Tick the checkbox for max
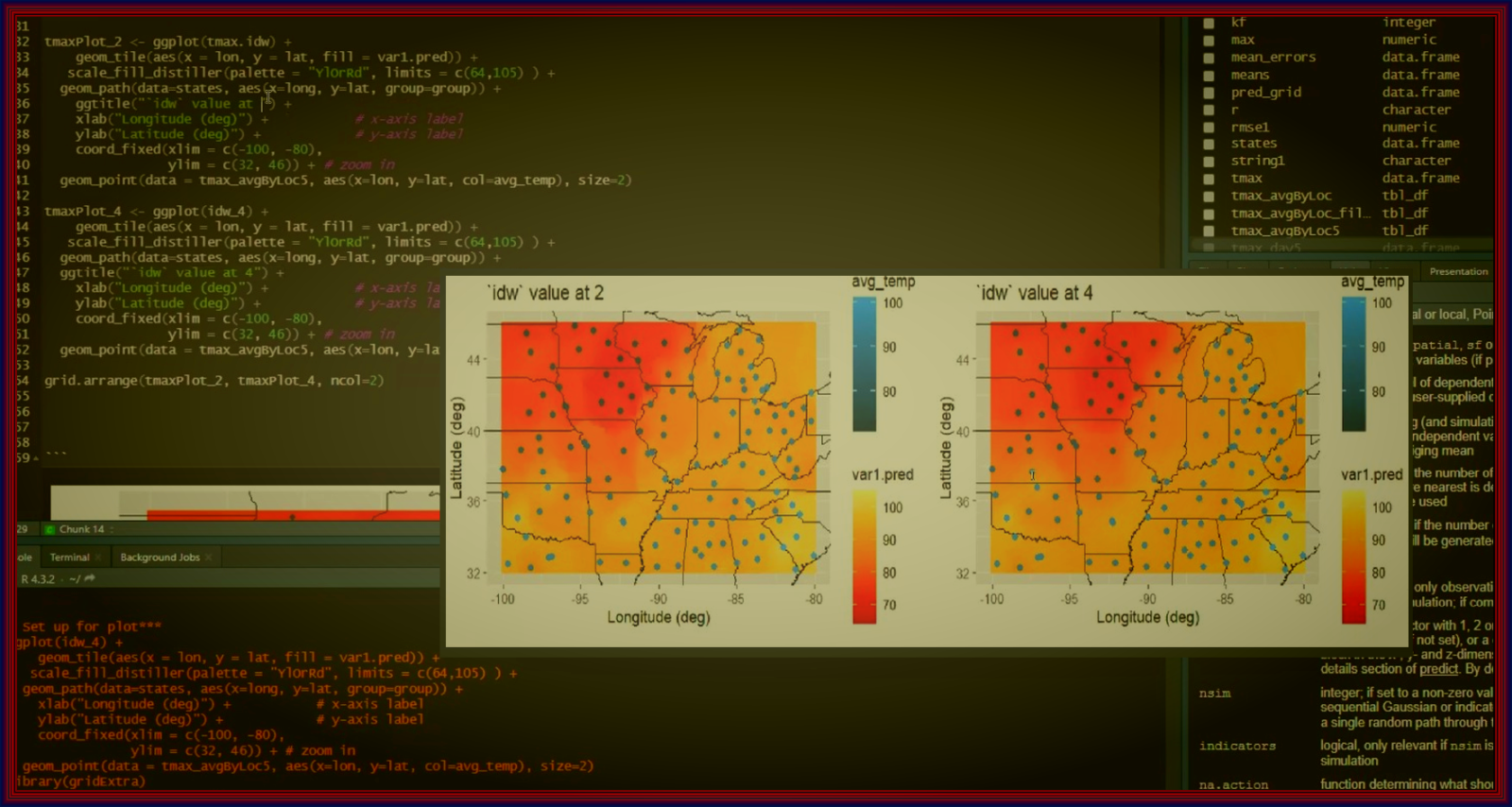Screen dimensions: 1512x807 click(x=1209, y=41)
